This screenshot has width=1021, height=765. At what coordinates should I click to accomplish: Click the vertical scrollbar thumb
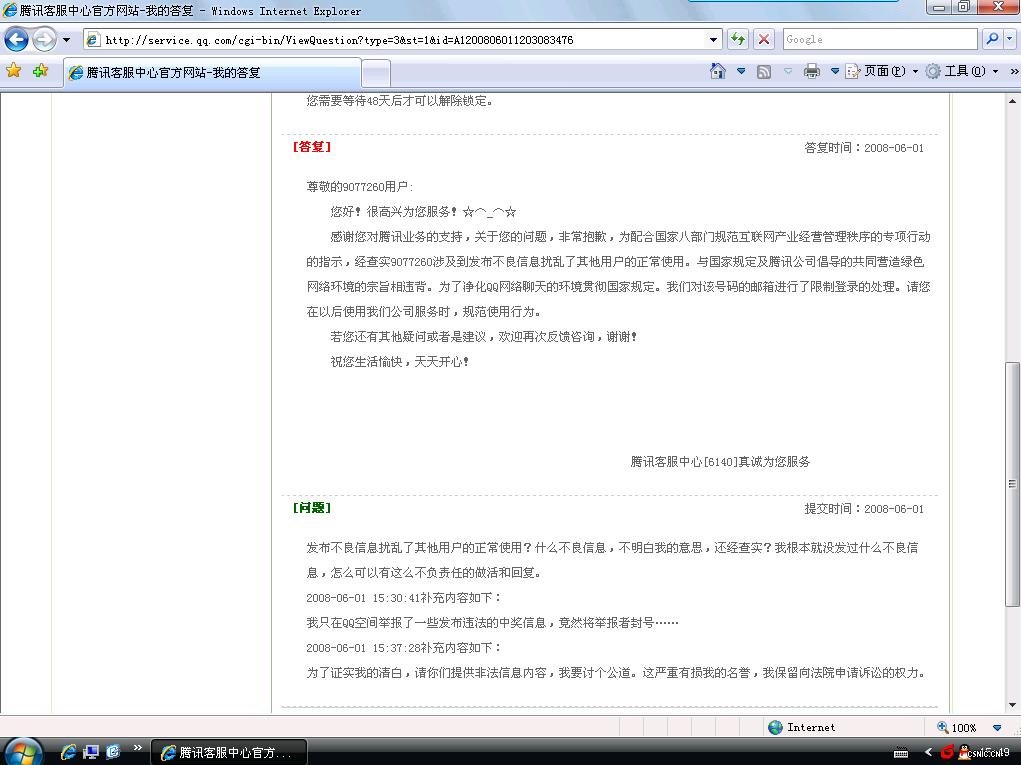[1012, 484]
